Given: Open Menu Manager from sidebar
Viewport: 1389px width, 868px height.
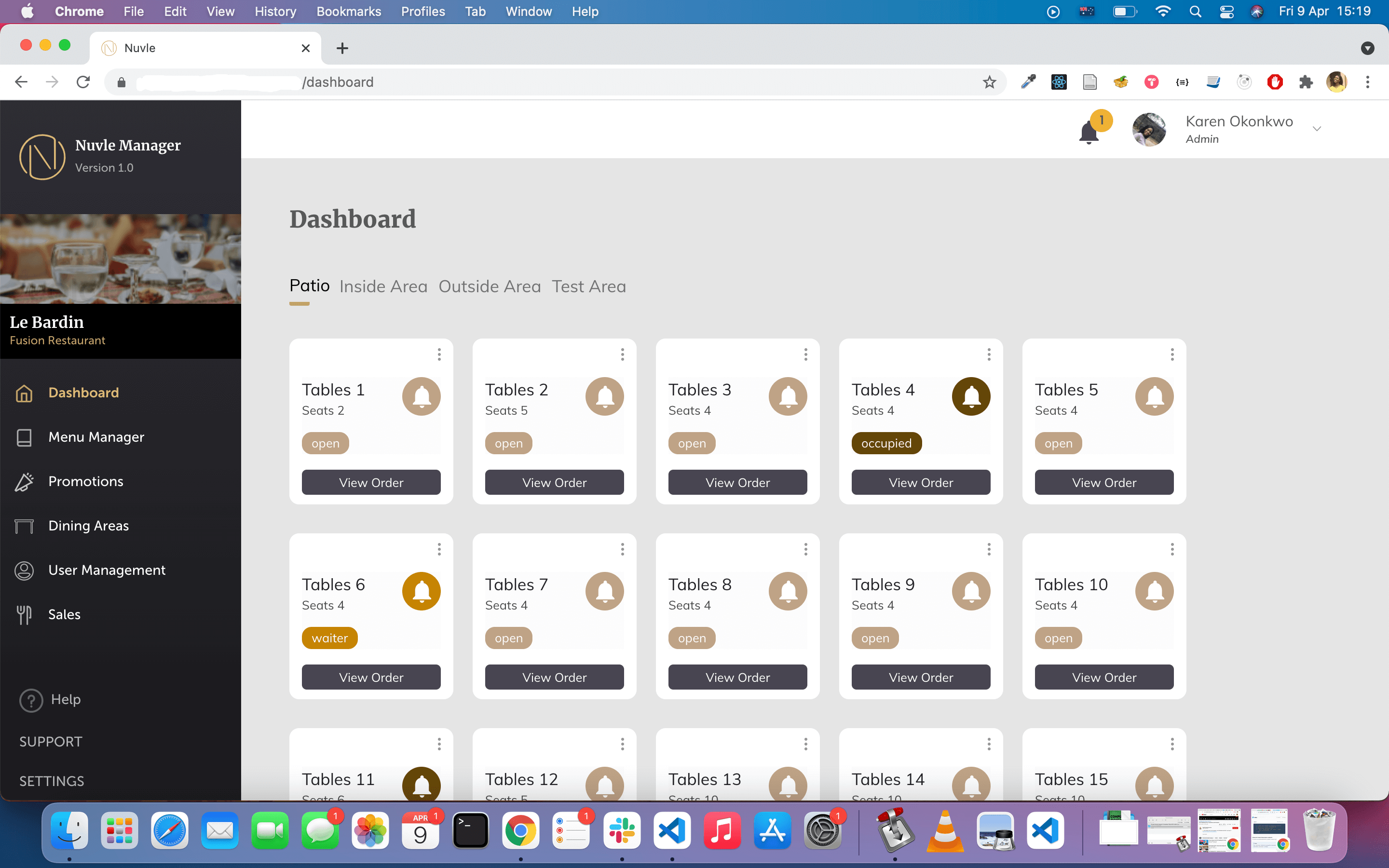Looking at the screenshot, I should click(x=96, y=437).
